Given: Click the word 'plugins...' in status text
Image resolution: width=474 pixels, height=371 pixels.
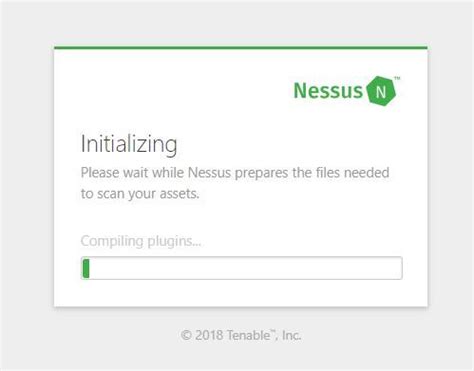Looking at the screenshot, I should pos(174,241).
